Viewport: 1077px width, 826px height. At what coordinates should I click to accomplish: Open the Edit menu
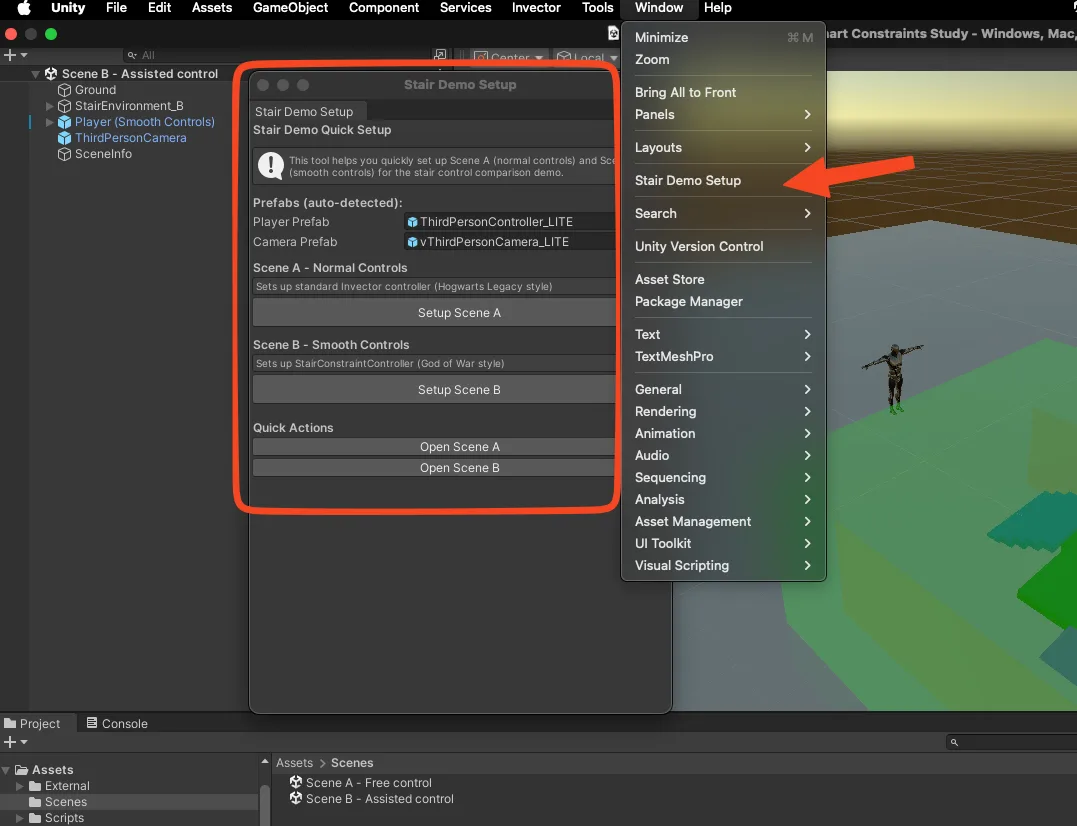pyautogui.click(x=159, y=8)
